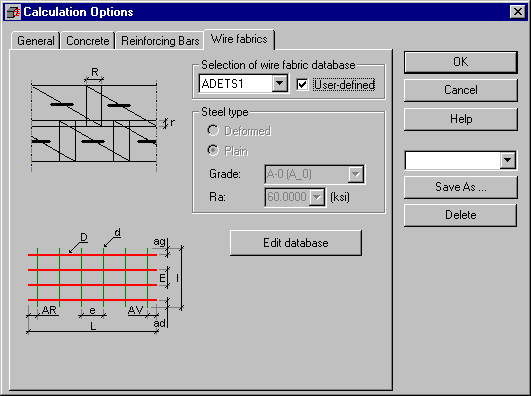Close the Calculation Options dialog
This screenshot has height=396, width=531.
click(x=517, y=12)
